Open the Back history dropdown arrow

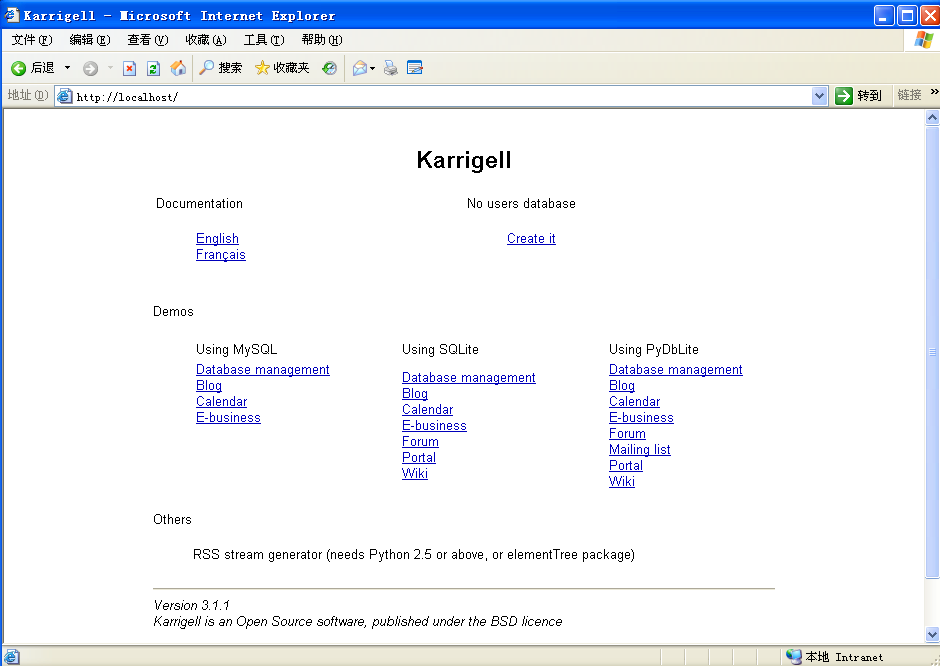(x=67, y=68)
